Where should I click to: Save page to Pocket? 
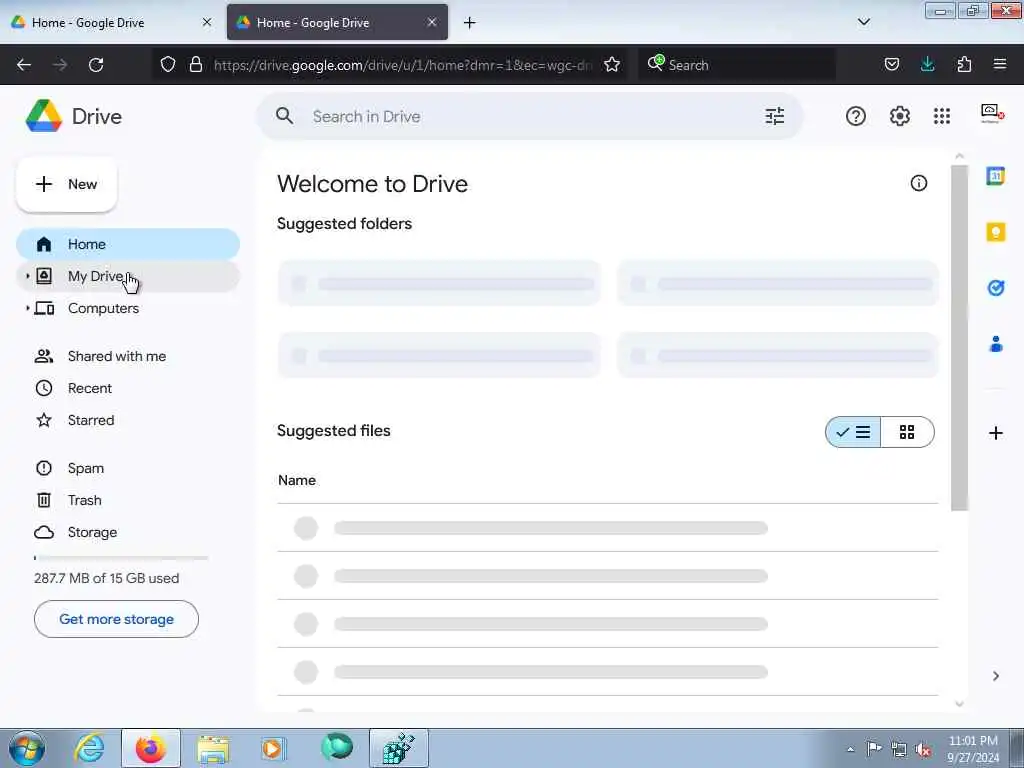[891, 64]
